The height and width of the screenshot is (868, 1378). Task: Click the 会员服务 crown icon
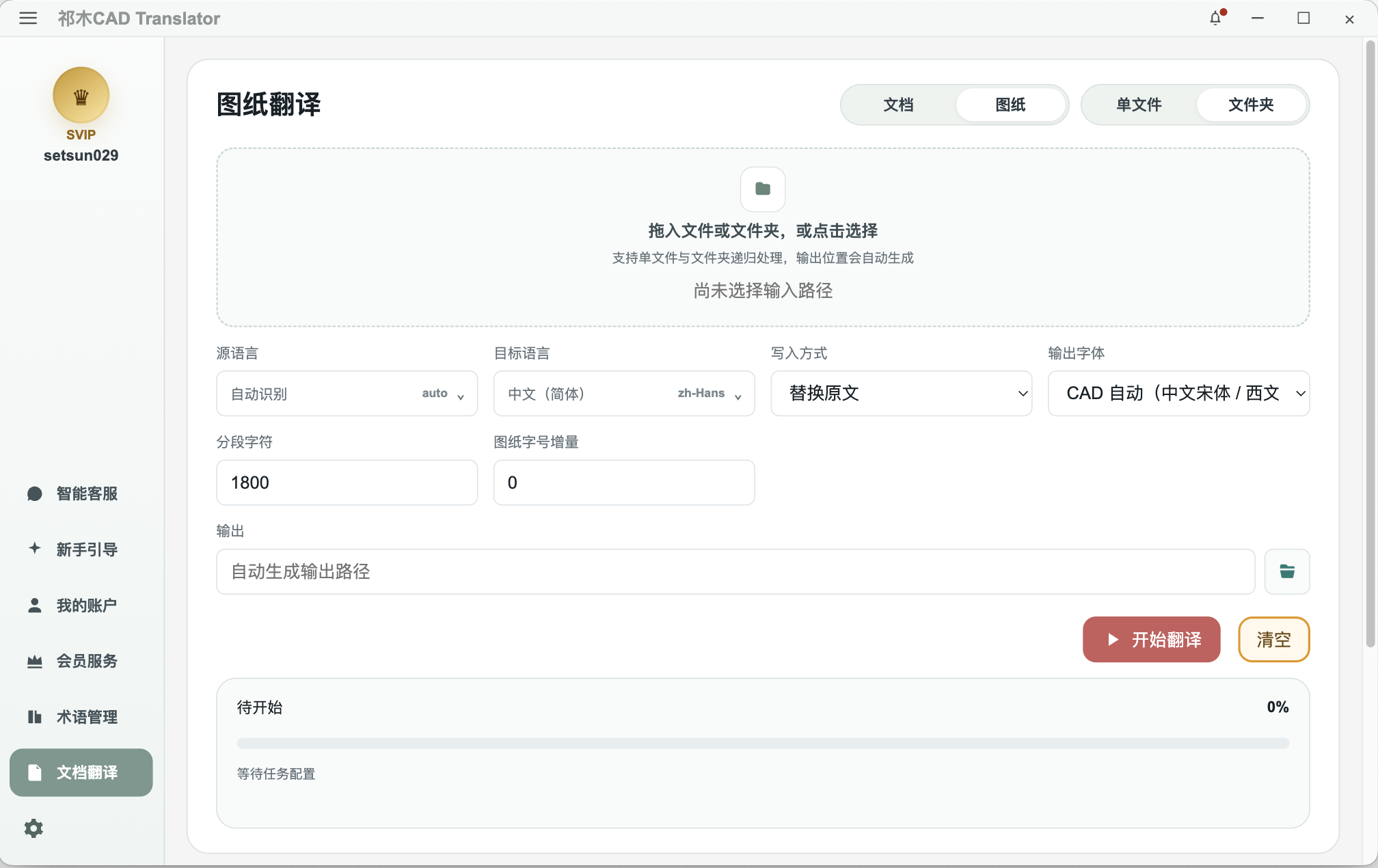click(x=35, y=661)
